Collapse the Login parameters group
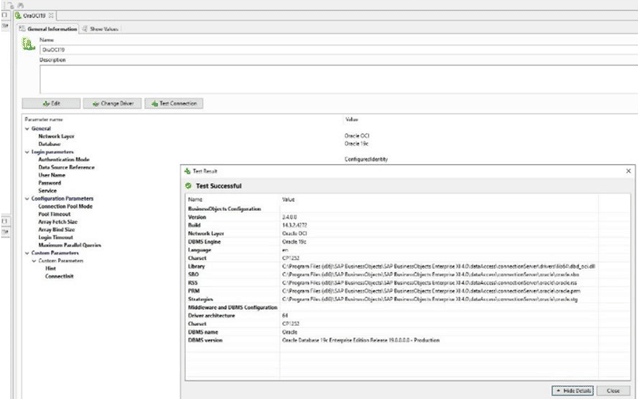This screenshot has width=638, height=399. click(x=27, y=152)
